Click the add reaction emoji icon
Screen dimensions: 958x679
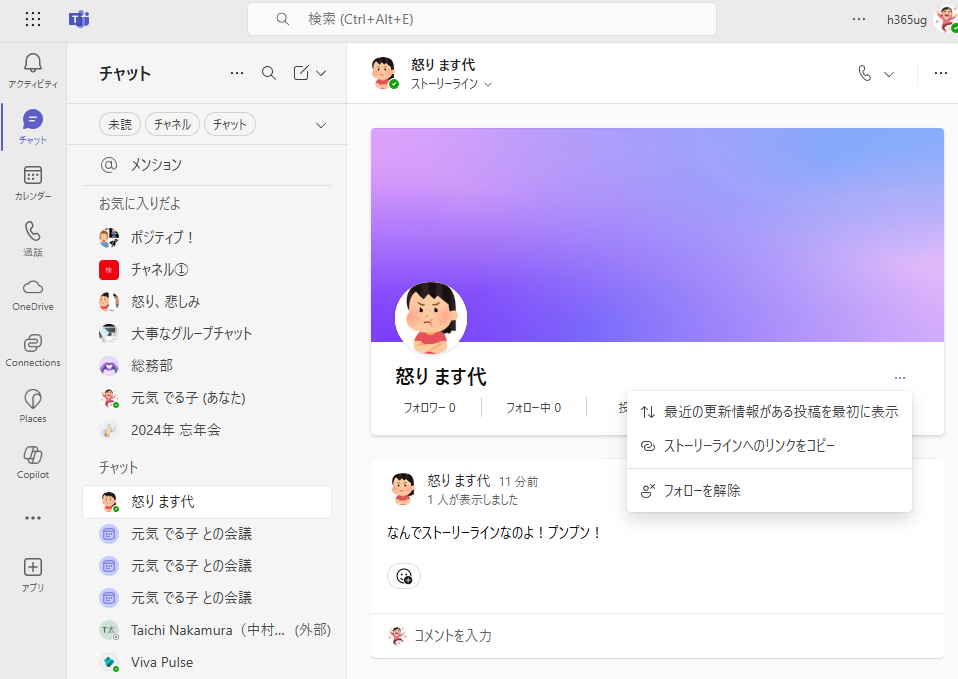404,576
